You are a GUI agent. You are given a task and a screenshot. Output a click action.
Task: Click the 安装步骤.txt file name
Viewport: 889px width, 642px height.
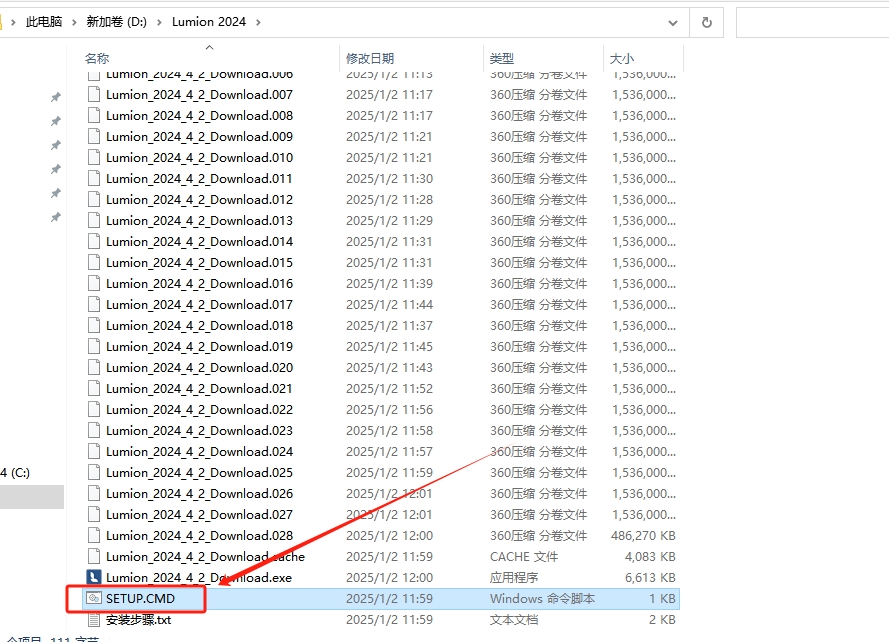tap(138, 619)
